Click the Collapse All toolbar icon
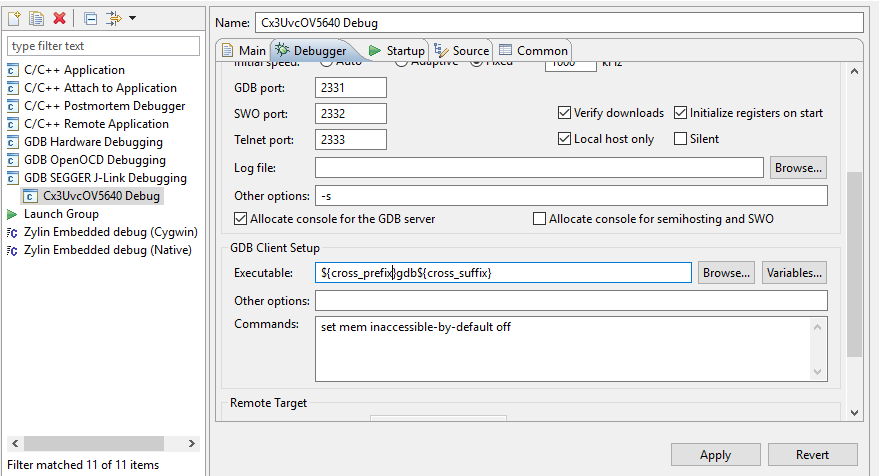Screen dimensions: 879x476 pos(90,19)
